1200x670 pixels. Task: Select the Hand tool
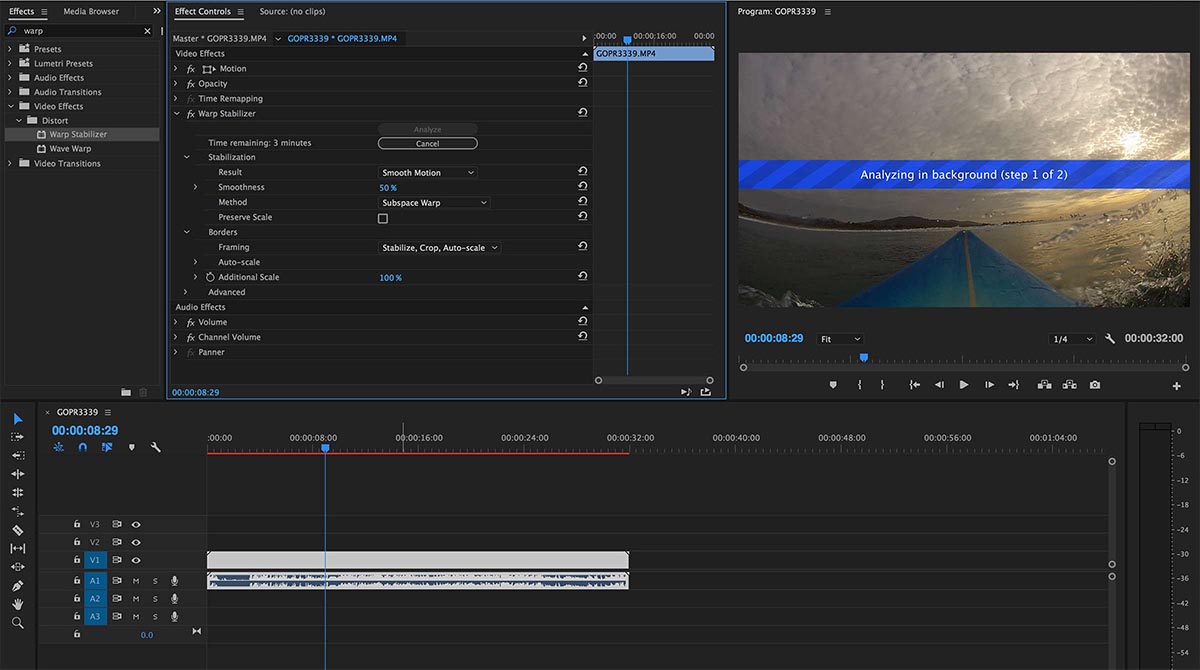pos(17,604)
